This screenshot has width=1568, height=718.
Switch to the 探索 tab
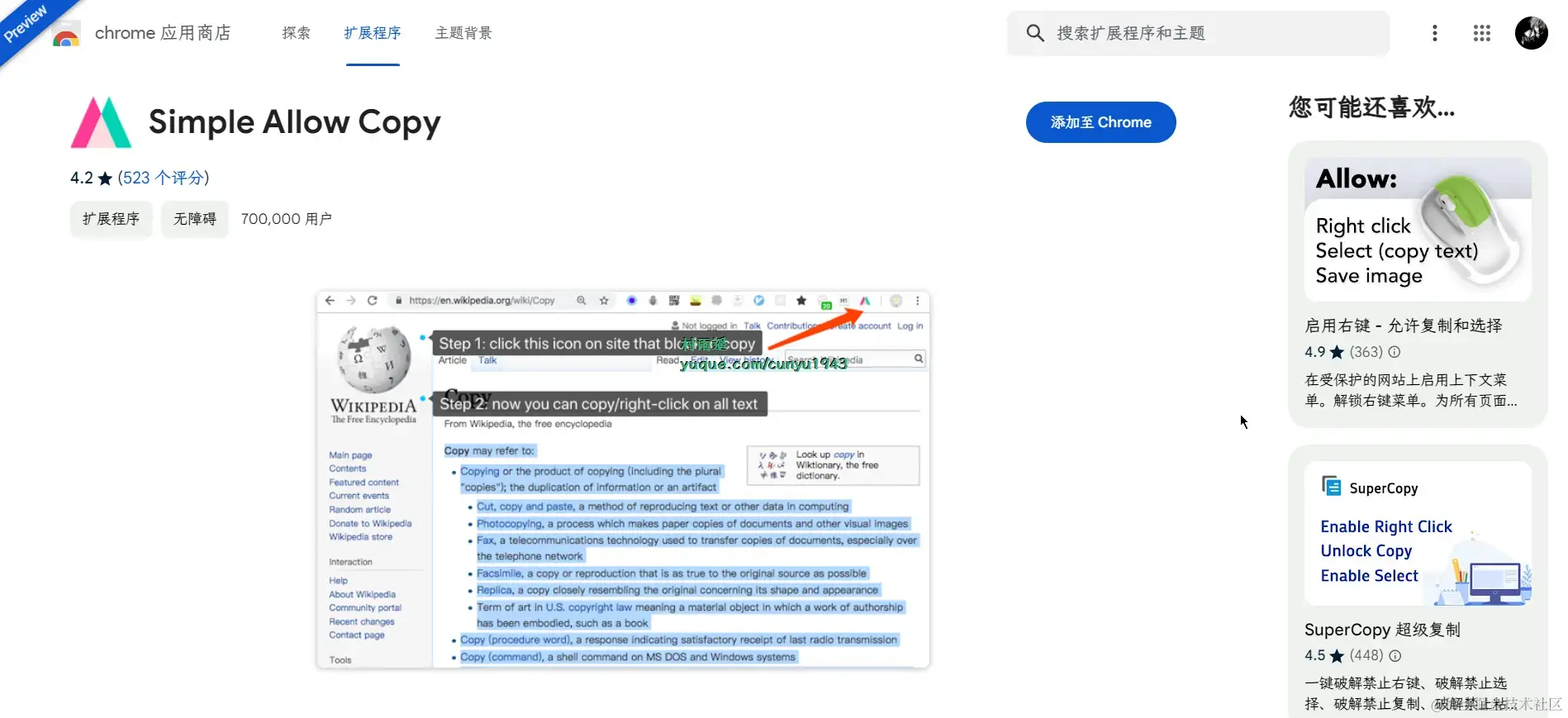(x=296, y=33)
